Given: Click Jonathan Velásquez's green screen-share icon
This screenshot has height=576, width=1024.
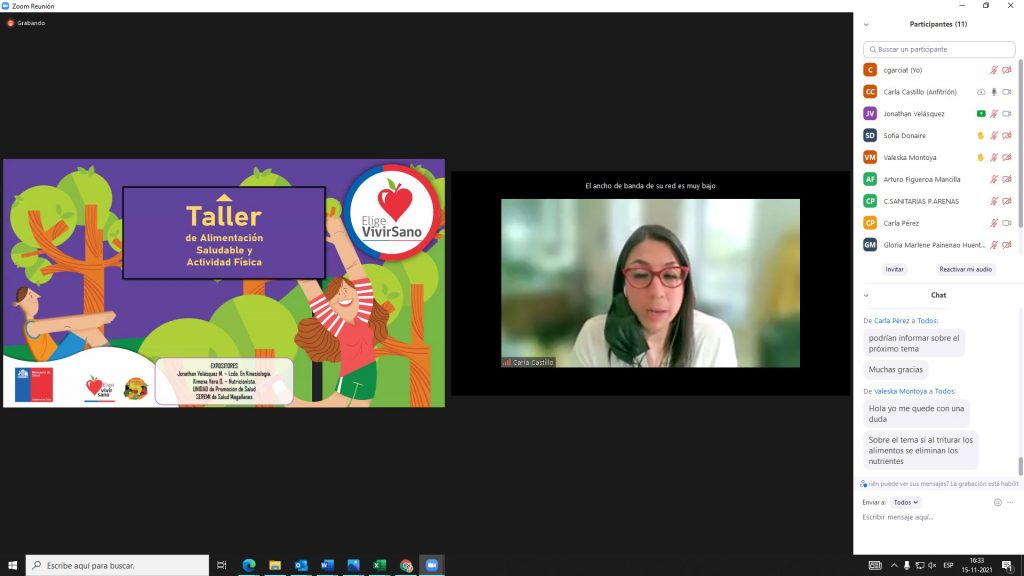Looking at the screenshot, I should click(x=980, y=114).
